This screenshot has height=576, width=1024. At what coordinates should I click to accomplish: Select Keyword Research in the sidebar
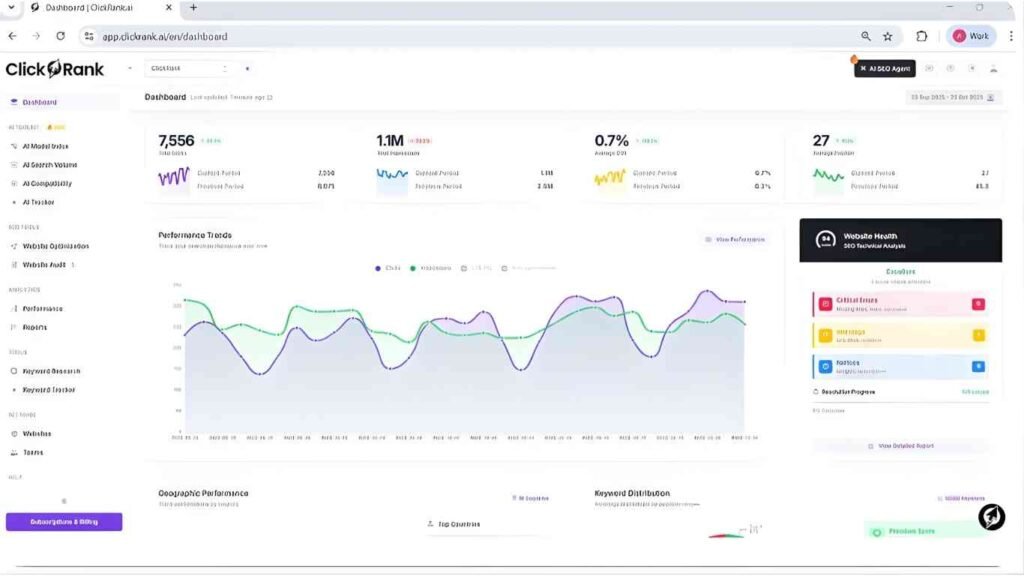(52, 370)
